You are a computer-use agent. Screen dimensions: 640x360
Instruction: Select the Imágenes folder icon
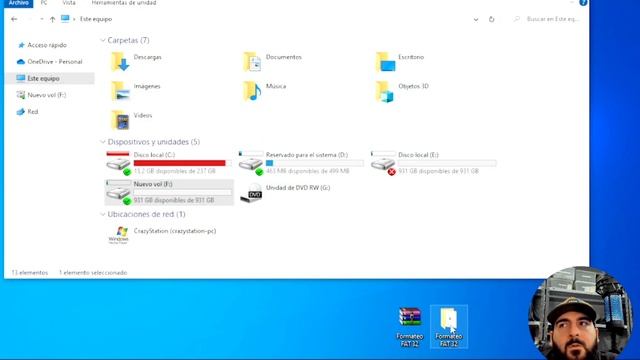(x=120, y=91)
